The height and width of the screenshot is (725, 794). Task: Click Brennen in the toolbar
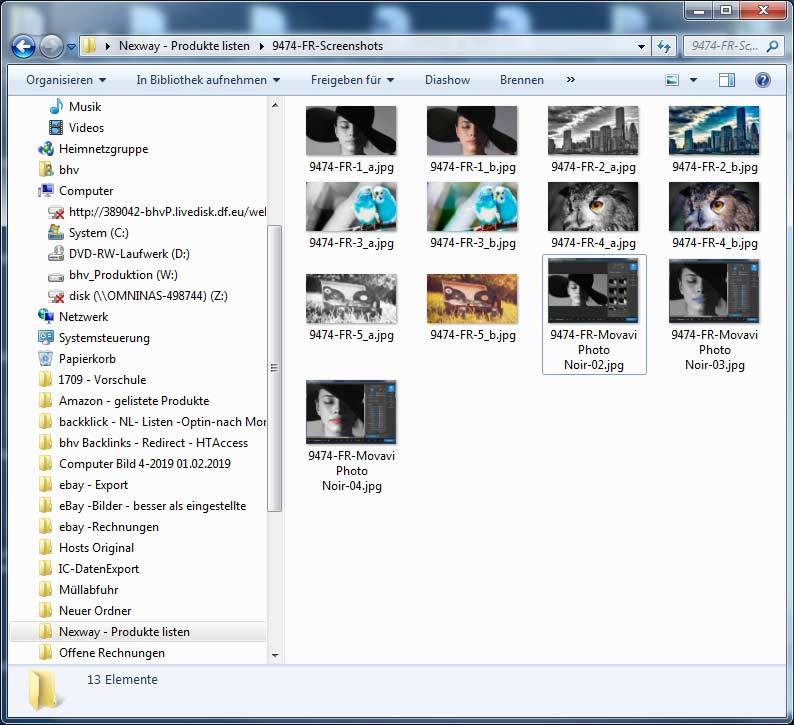point(522,80)
